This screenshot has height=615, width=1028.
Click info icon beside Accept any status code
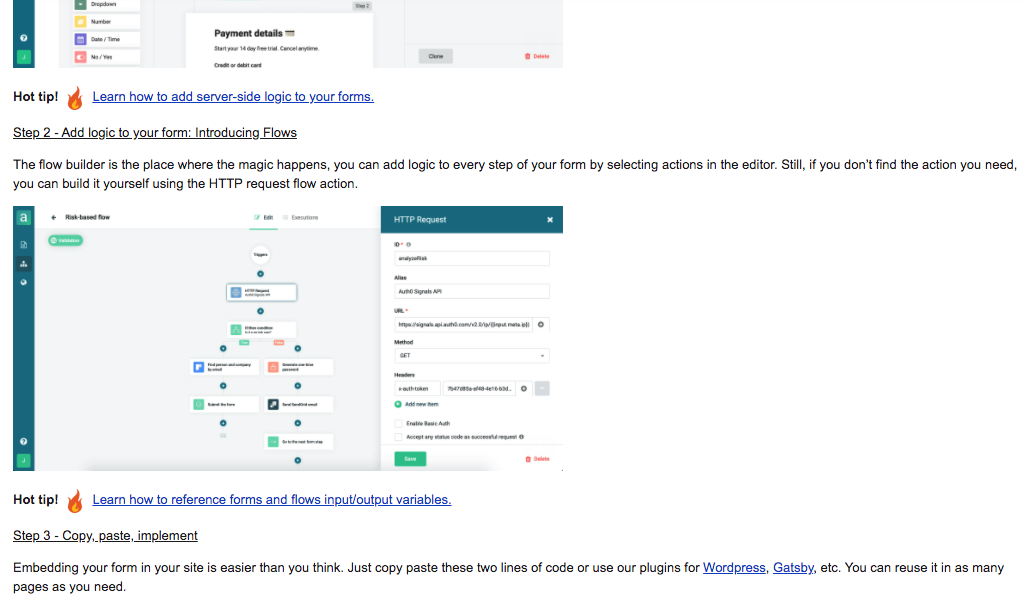[521, 437]
